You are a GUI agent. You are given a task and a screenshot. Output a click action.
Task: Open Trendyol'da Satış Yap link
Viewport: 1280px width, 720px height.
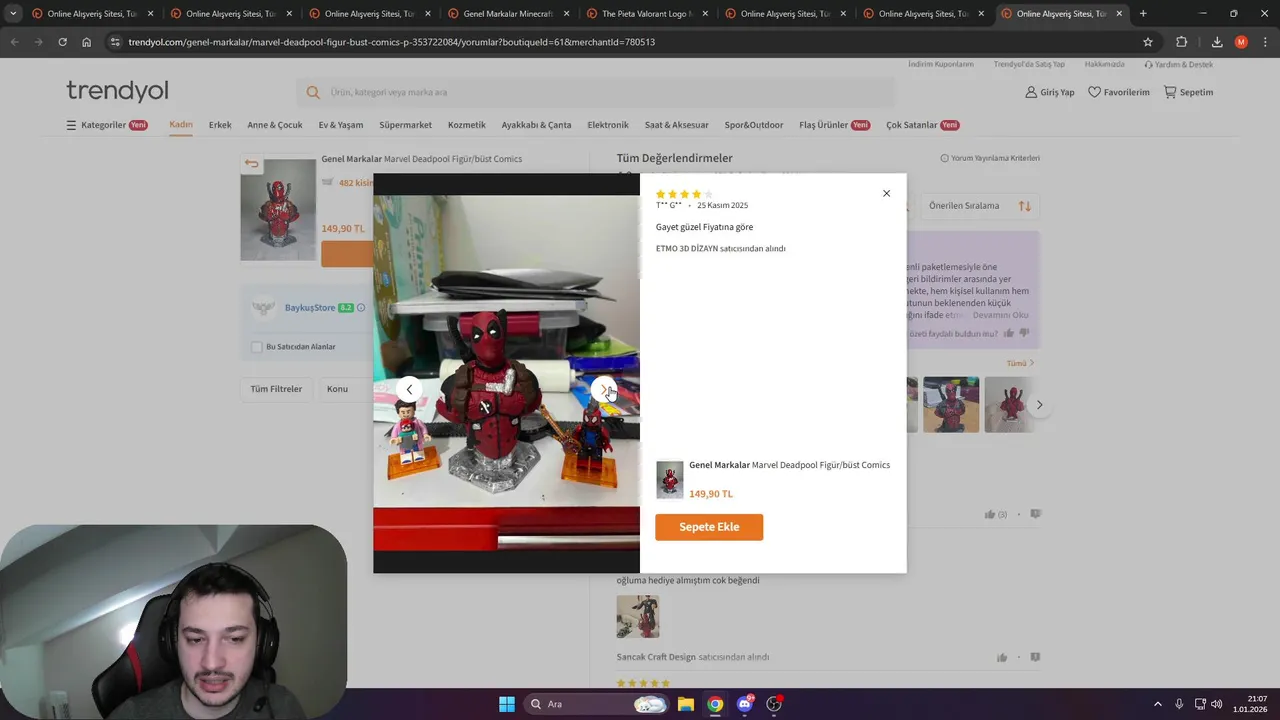1029,64
